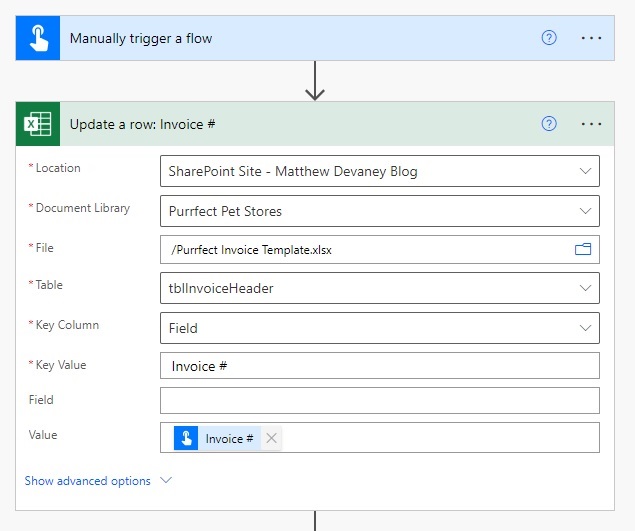Click the empty Field input box

[380, 401]
